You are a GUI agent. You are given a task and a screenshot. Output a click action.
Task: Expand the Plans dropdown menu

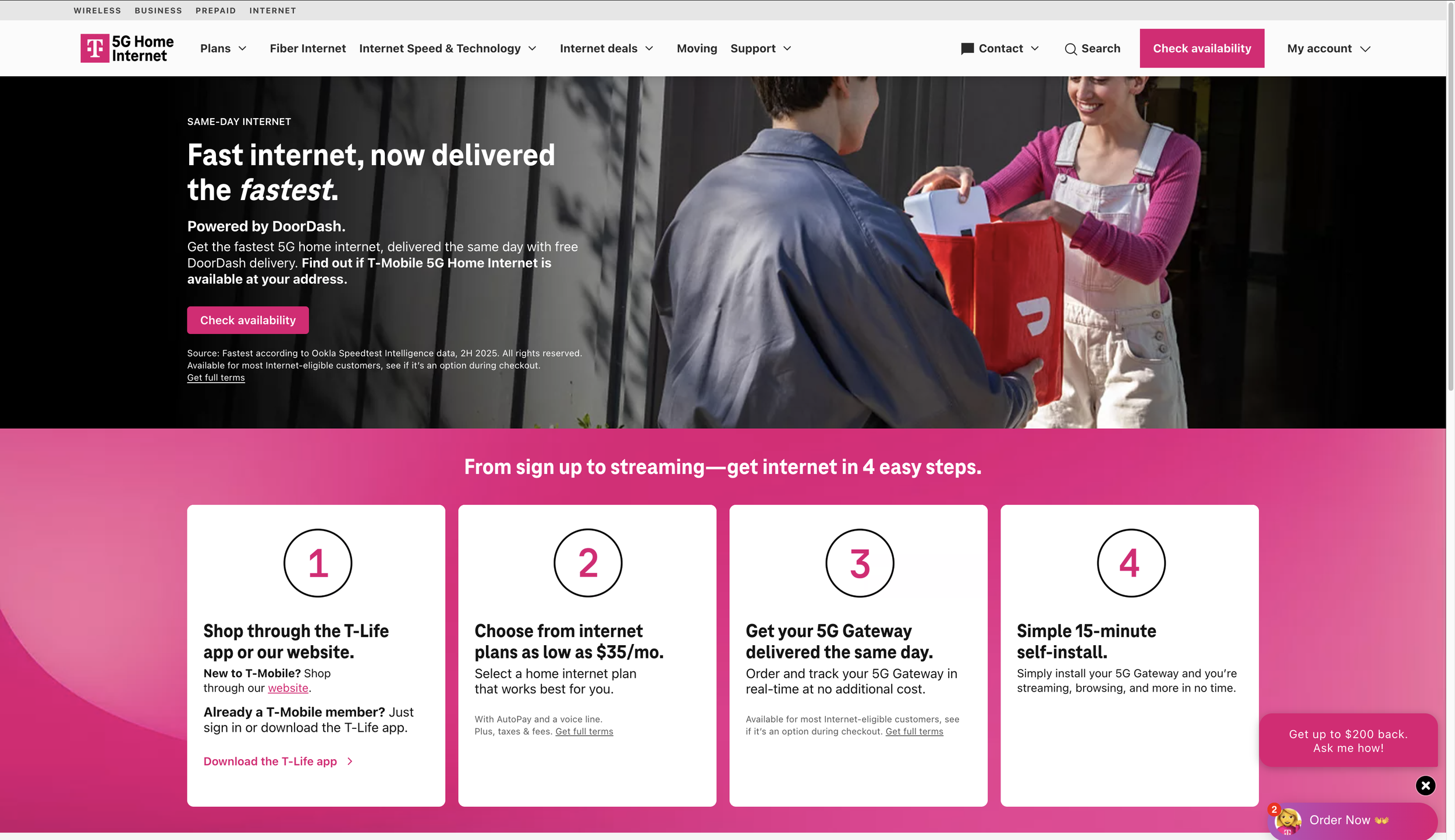(x=223, y=49)
